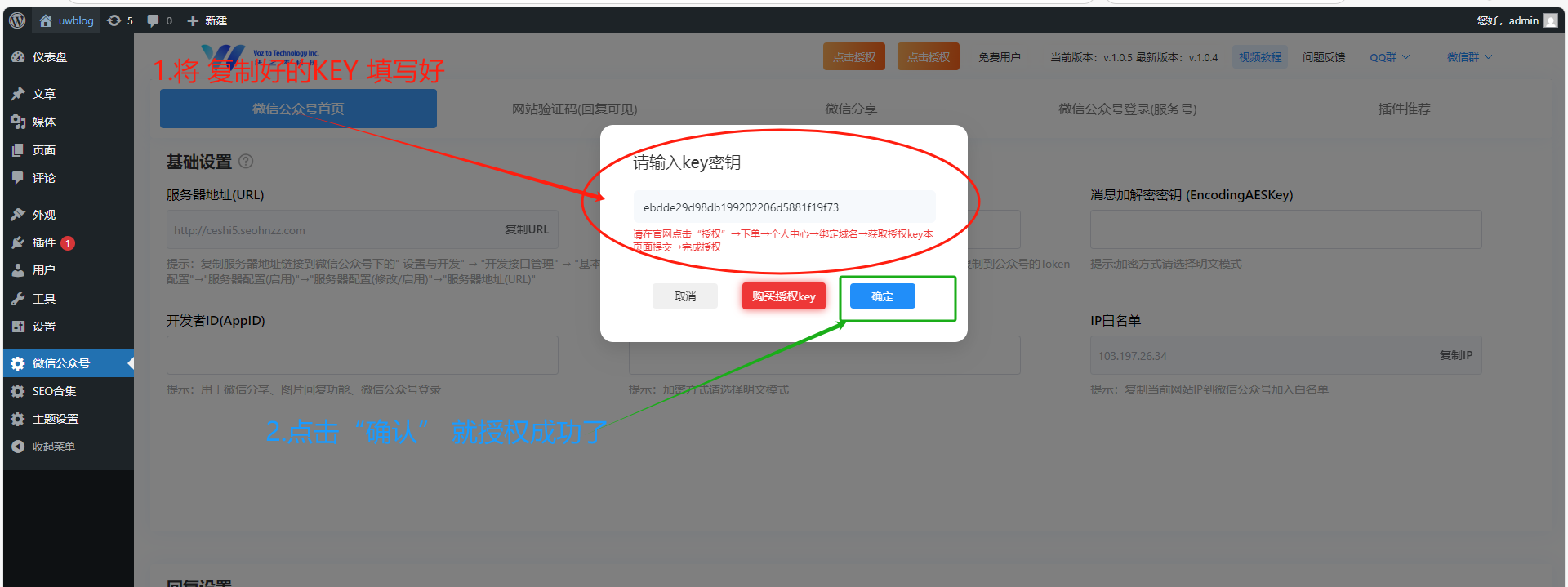Click the 评论 comment icon in sidebar

click(x=18, y=178)
